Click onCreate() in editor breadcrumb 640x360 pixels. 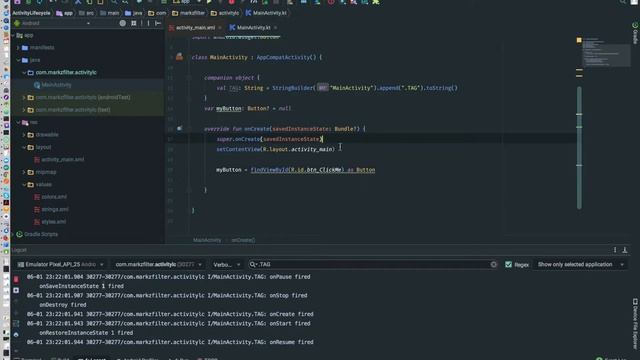pyautogui.click(x=243, y=240)
